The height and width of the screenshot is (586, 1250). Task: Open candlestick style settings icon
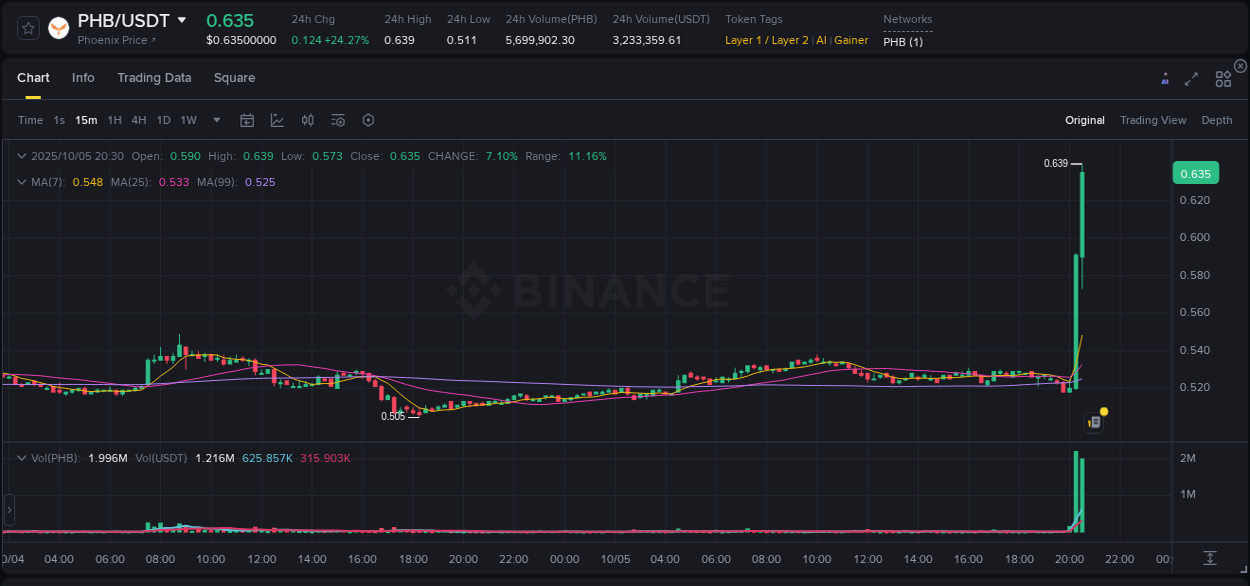(x=307, y=120)
